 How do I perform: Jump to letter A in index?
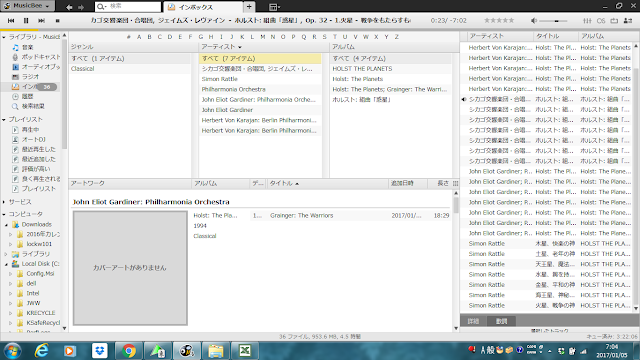[x=139, y=37]
